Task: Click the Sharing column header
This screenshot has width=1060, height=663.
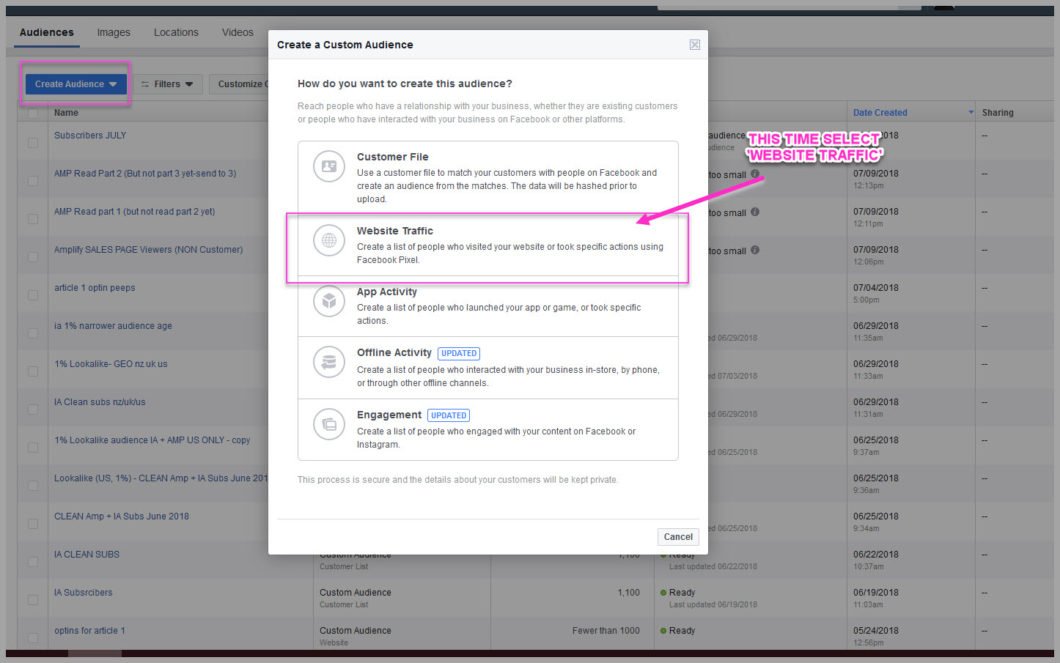Action: click(997, 113)
